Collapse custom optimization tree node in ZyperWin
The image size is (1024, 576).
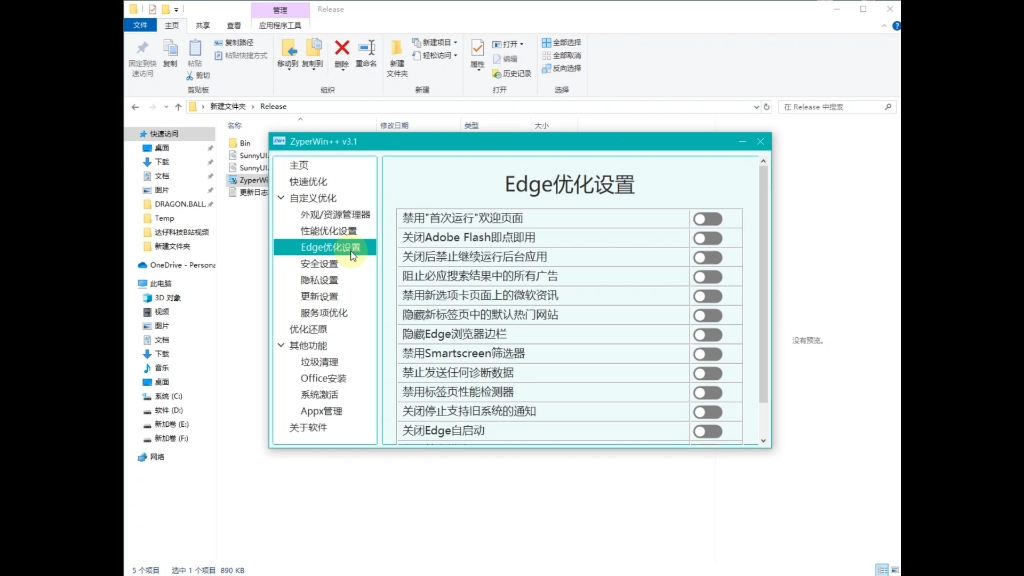[x=281, y=198]
